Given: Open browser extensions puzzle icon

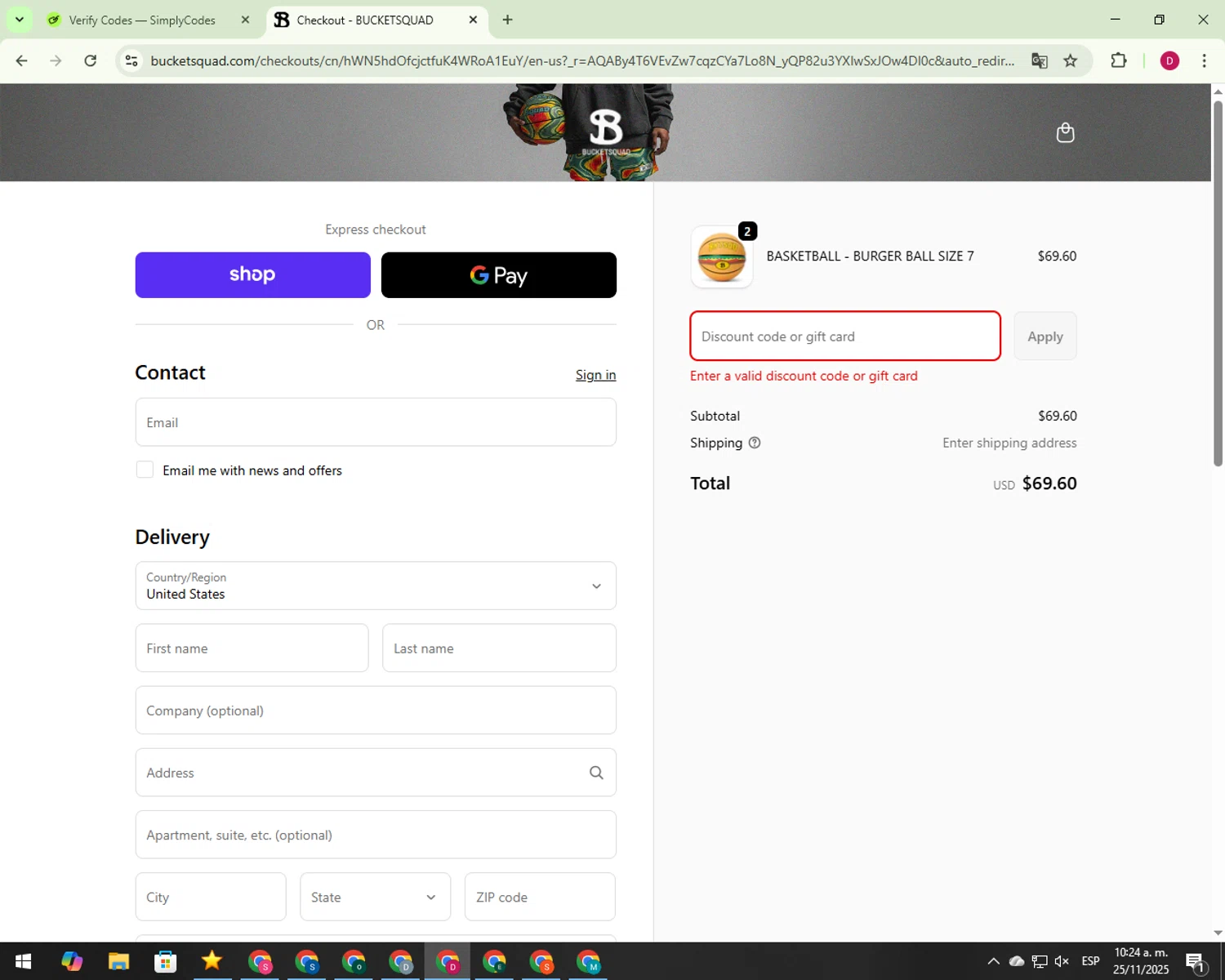Looking at the screenshot, I should (x=1119, y=60).
